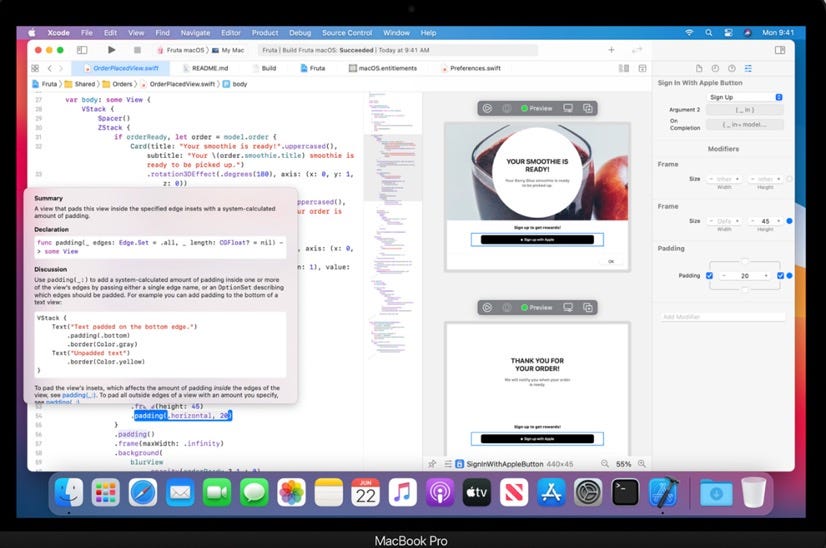Image resolution: width=826 pixels, height=548 pixels.
Task: Start live preview in second canvas
Action: 487,307
